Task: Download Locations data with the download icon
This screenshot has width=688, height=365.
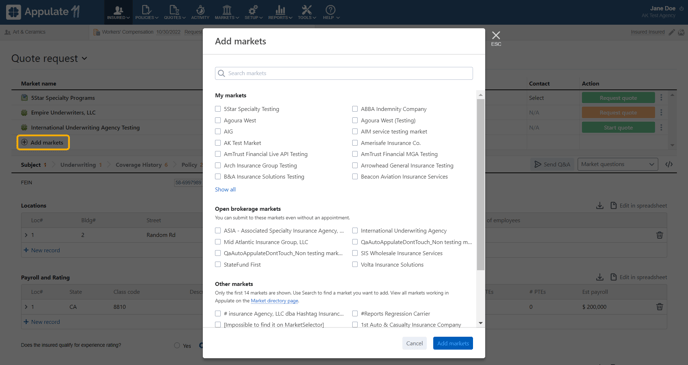Action: [600, 205]
